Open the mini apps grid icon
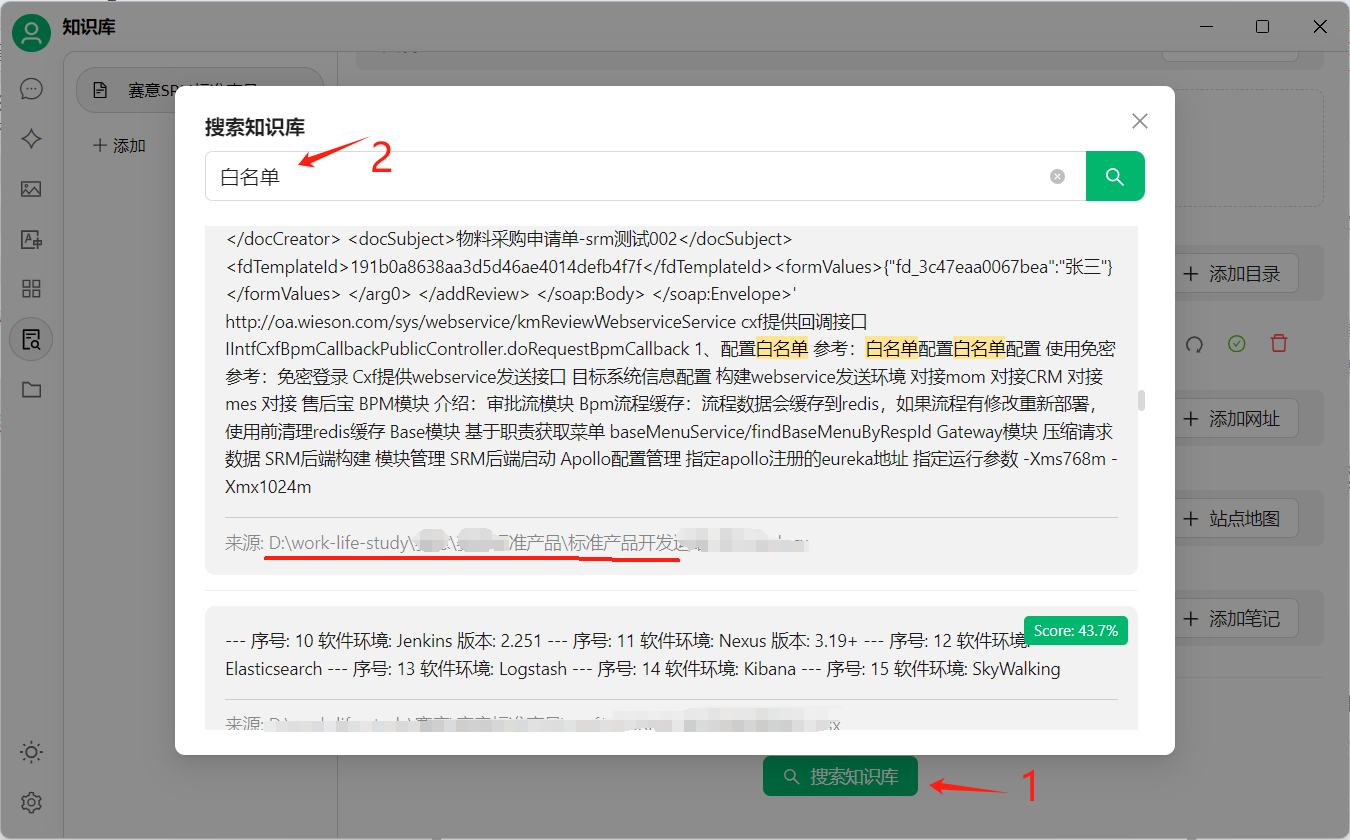 click(31, 289)
